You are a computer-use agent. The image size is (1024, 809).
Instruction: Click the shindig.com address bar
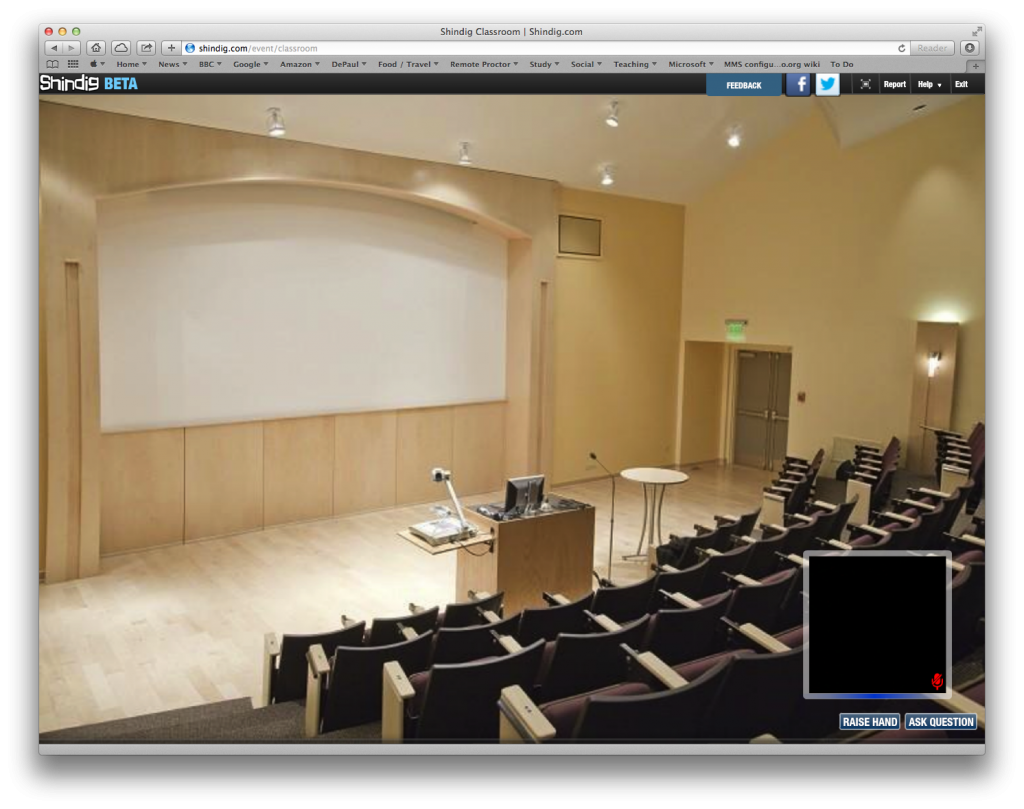(540, 48)
